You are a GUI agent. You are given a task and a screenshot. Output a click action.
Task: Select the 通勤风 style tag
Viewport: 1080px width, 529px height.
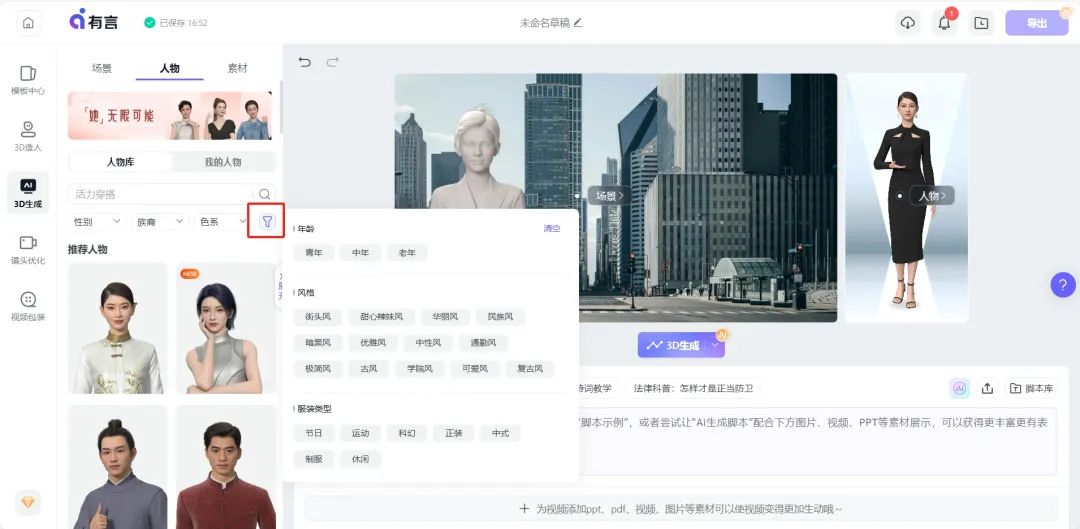coord(483,342)
